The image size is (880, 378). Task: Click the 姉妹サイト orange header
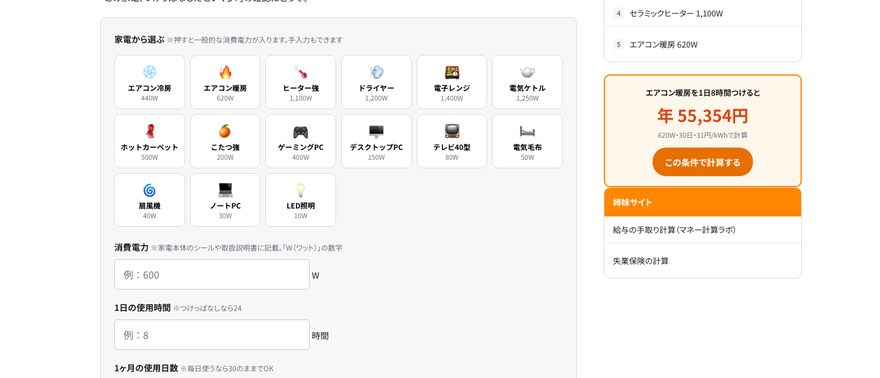[703, 202]
